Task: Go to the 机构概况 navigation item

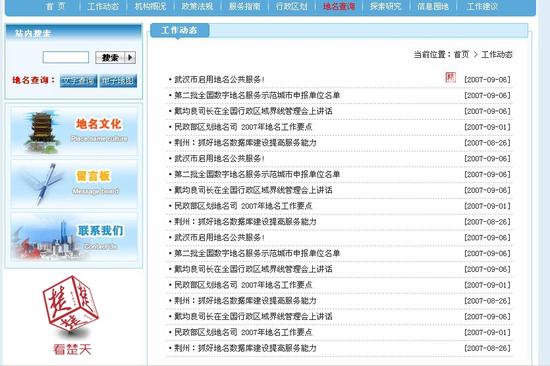Action: [x=150, y=6]
